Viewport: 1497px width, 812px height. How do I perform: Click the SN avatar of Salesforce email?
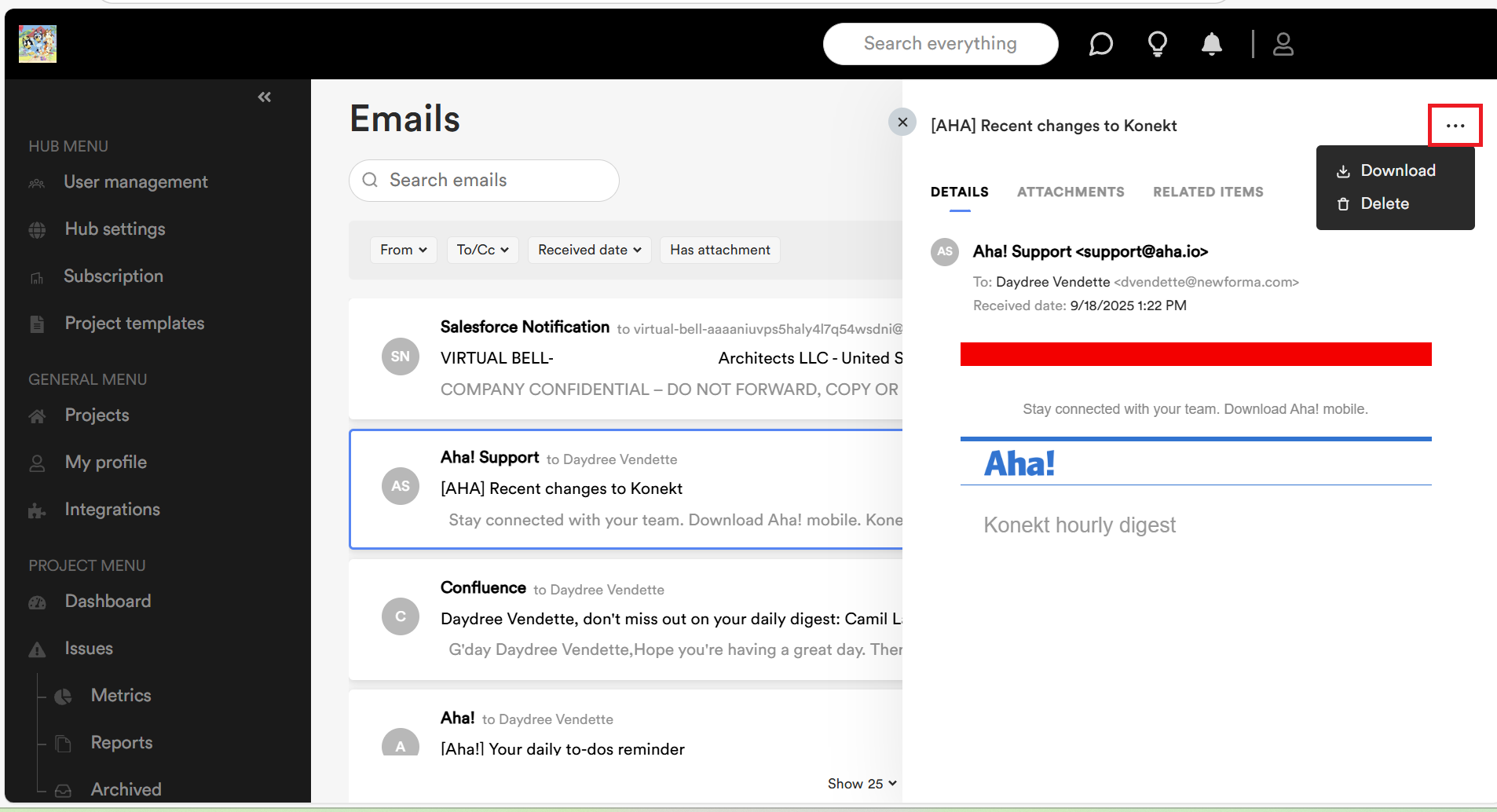pos(401,357)
